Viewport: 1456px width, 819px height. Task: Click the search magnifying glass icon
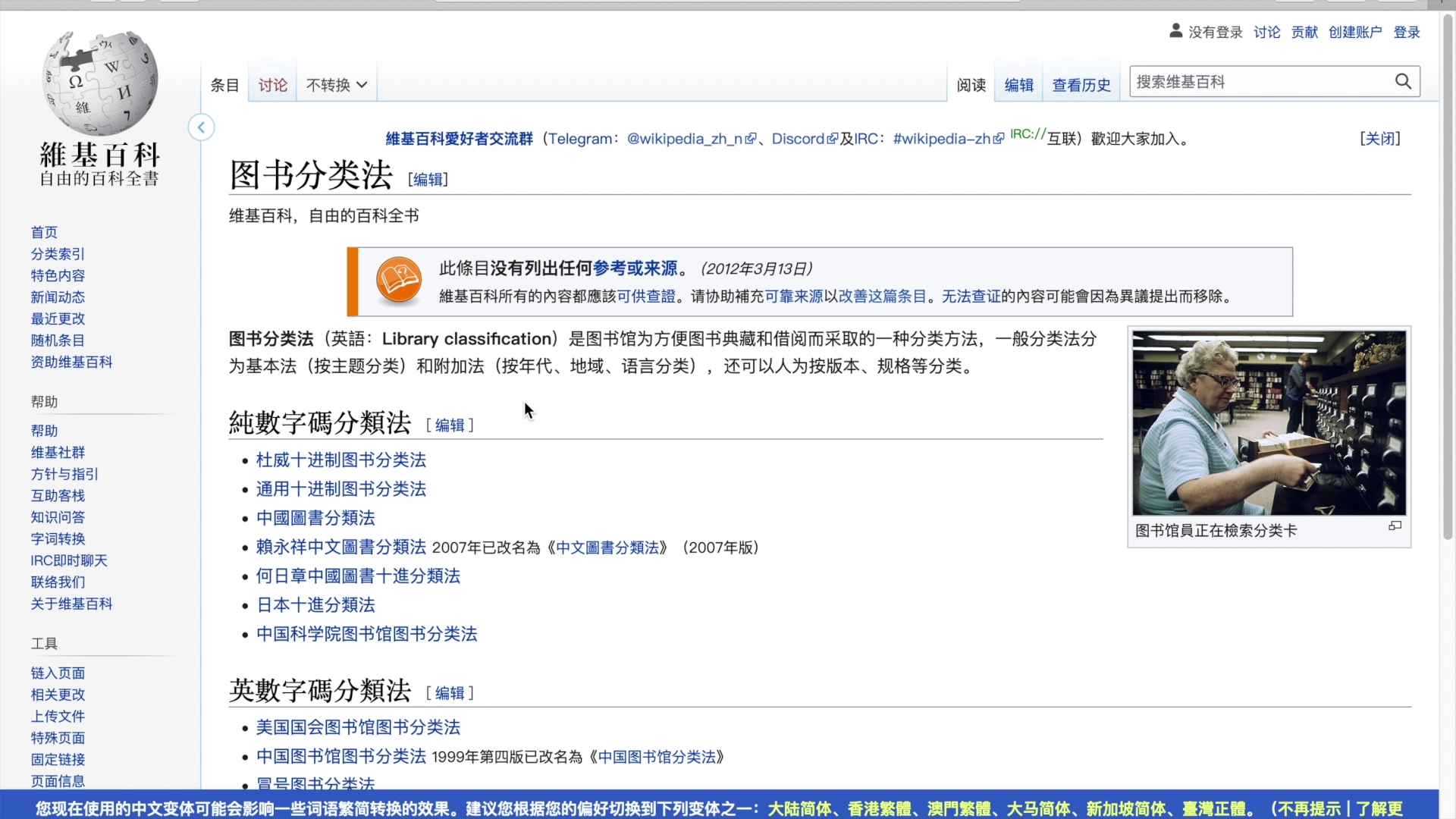[x=1402, y=81]
